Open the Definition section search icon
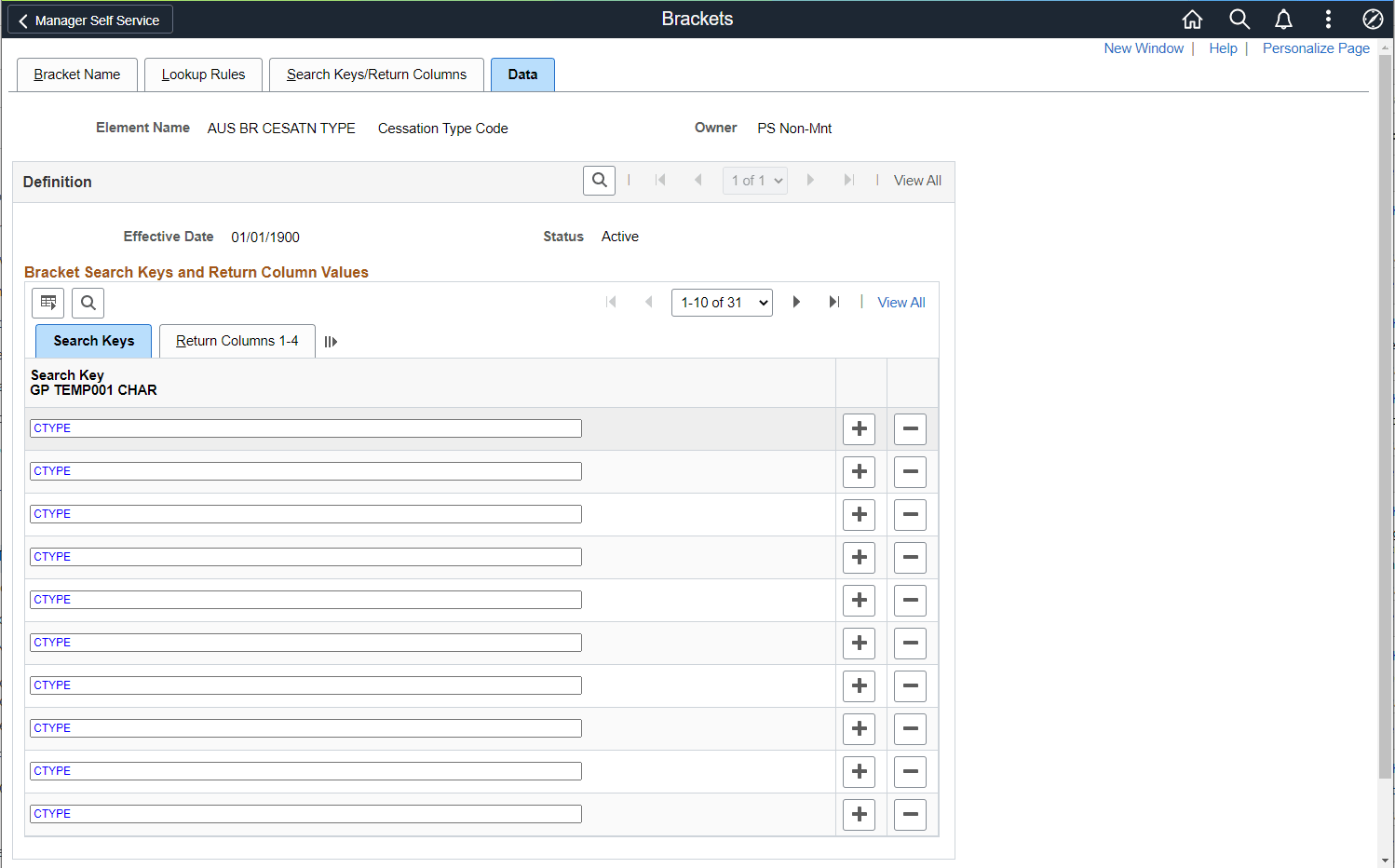 coord(599,180)
